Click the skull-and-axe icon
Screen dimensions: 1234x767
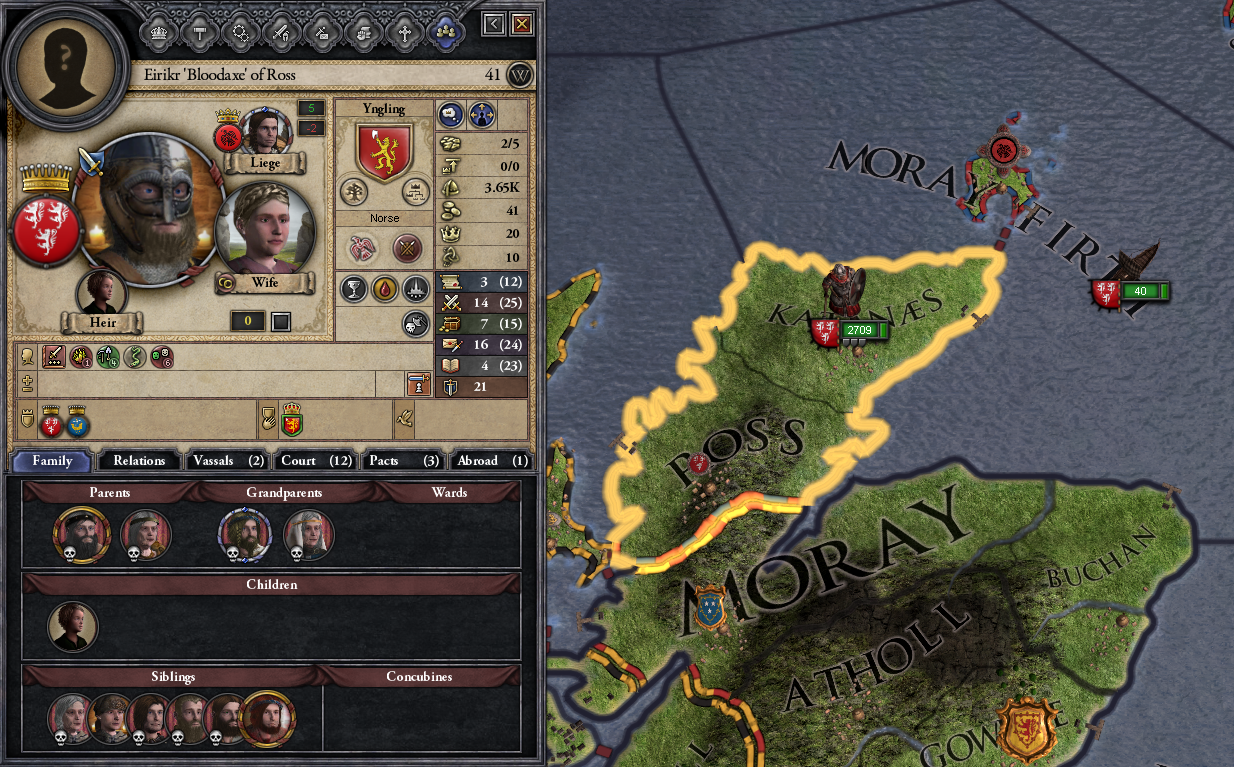[x=416, y=323]
